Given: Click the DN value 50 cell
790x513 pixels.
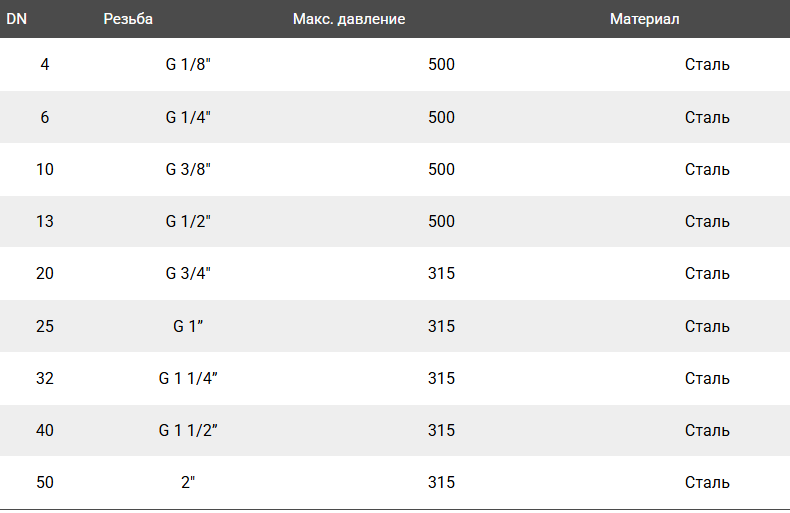Looking at the screenshot, I should pos(45,482).
